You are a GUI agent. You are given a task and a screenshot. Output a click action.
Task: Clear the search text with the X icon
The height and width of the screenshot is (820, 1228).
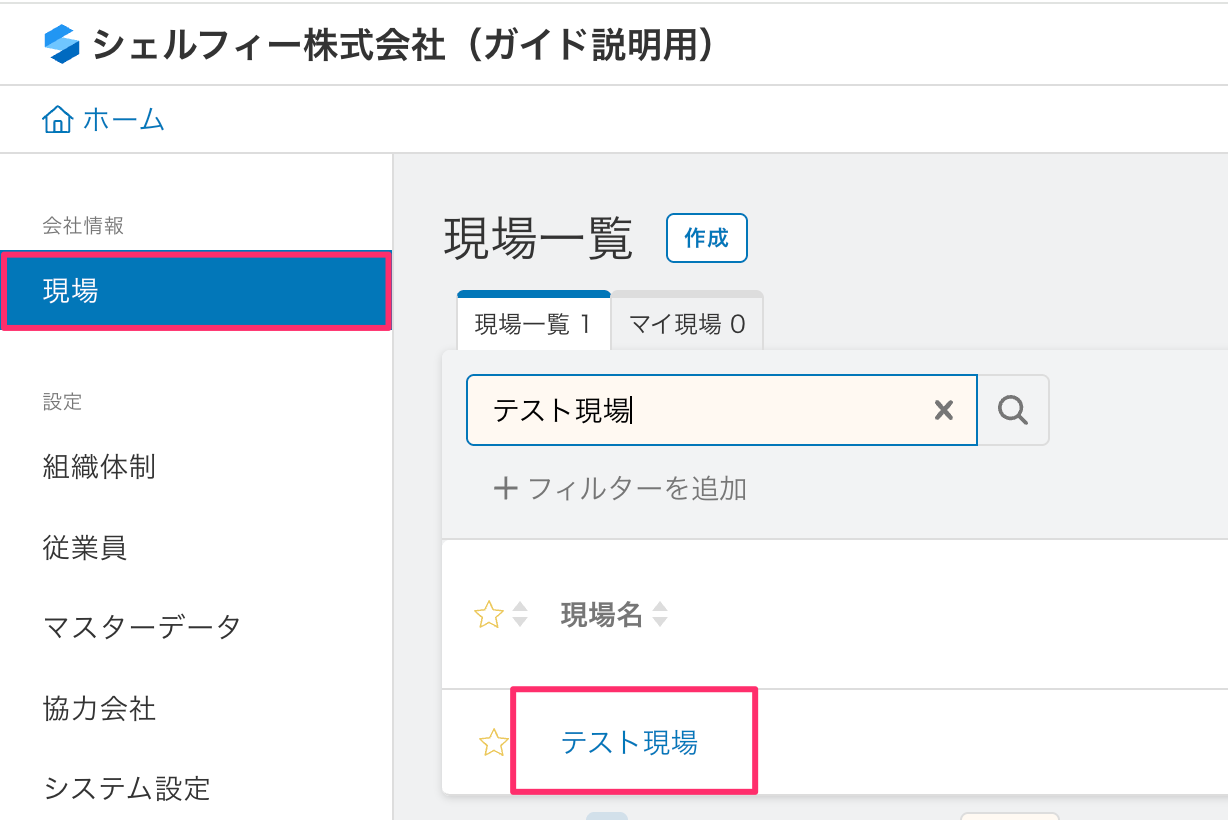click(943, 410)
